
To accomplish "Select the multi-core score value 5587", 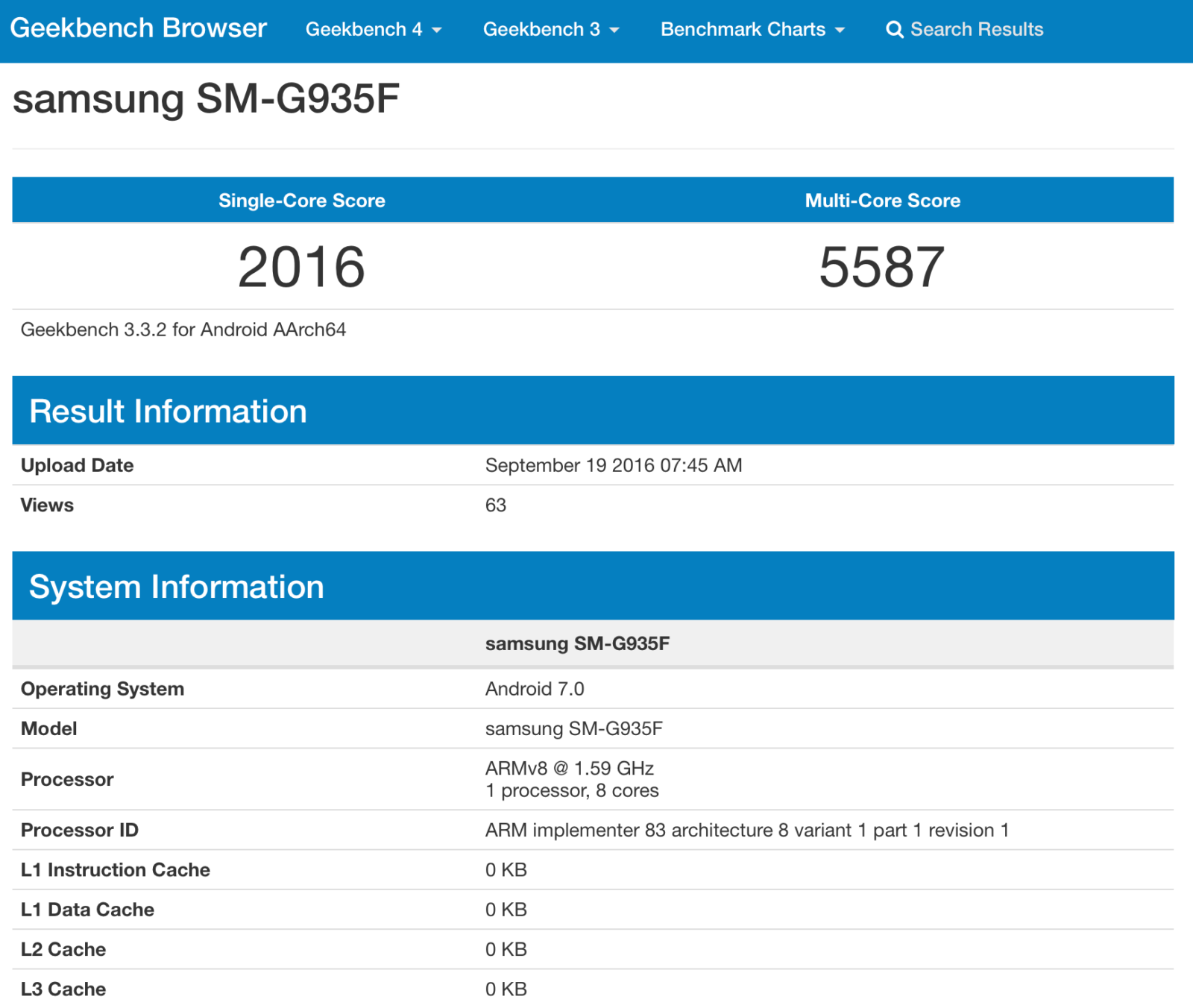I will (882, 267).
